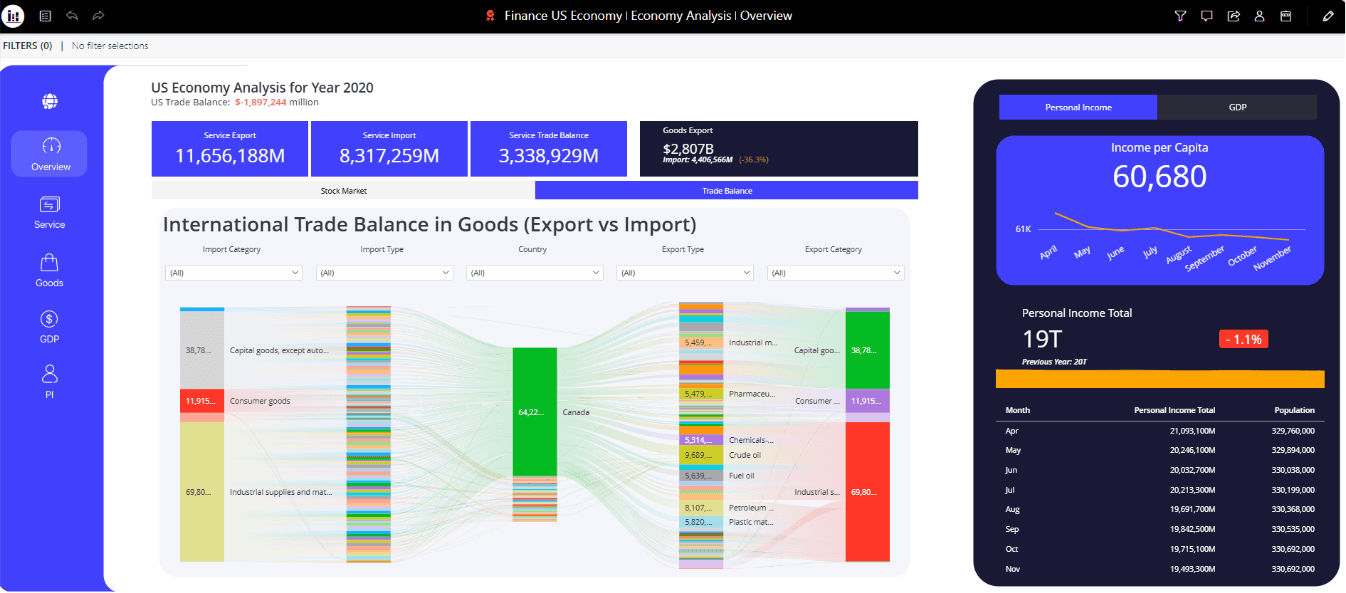Viewport: 1346px width, 593px height.
Task: Click the FILTERS (0) label
Action: (27, 46)
